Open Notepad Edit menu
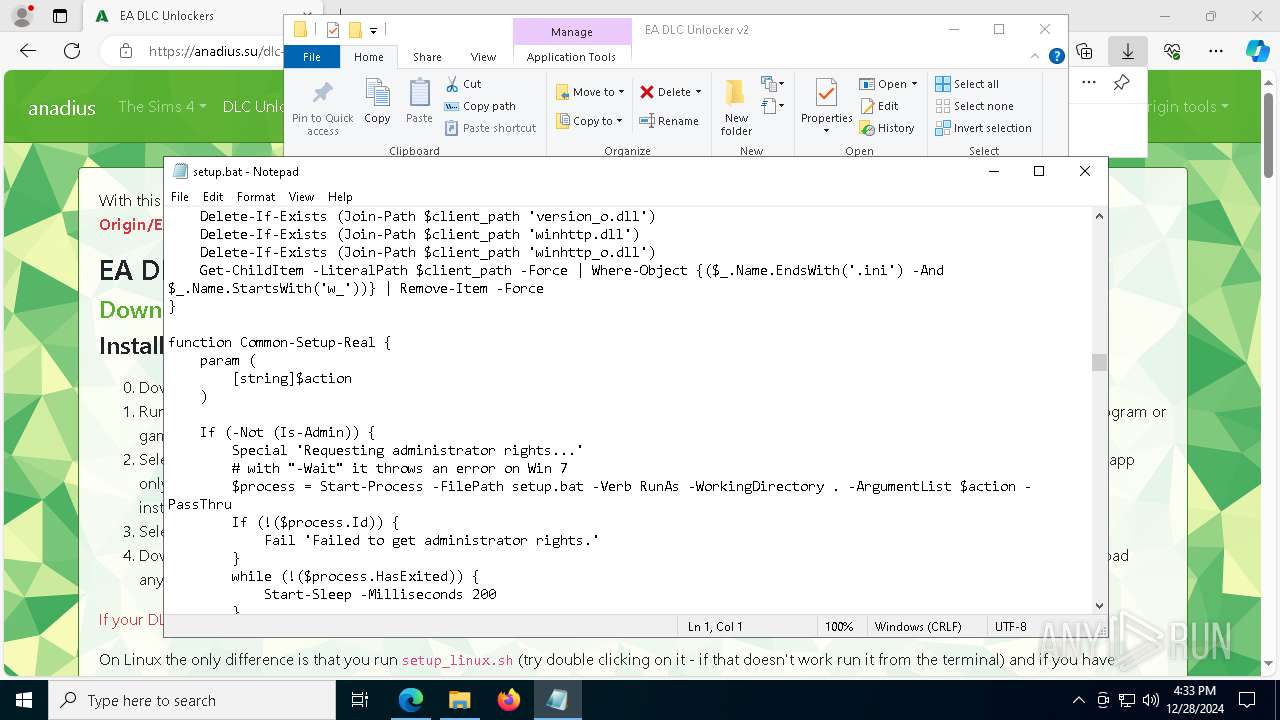The image size is (1280, 720). point(213,197)
